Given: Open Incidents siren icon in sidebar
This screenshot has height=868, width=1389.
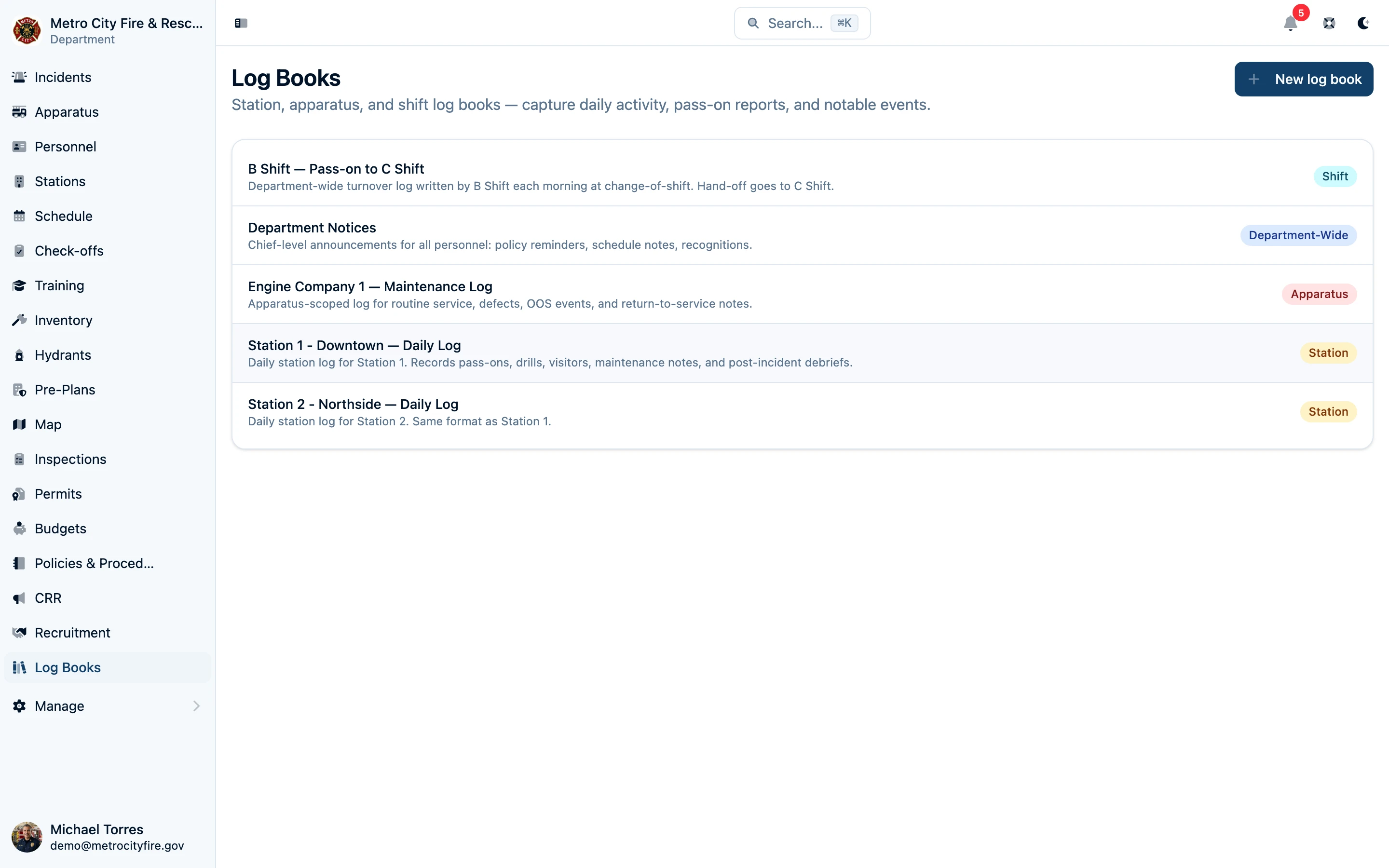Looking at the screenshot, I should [19, 77].
